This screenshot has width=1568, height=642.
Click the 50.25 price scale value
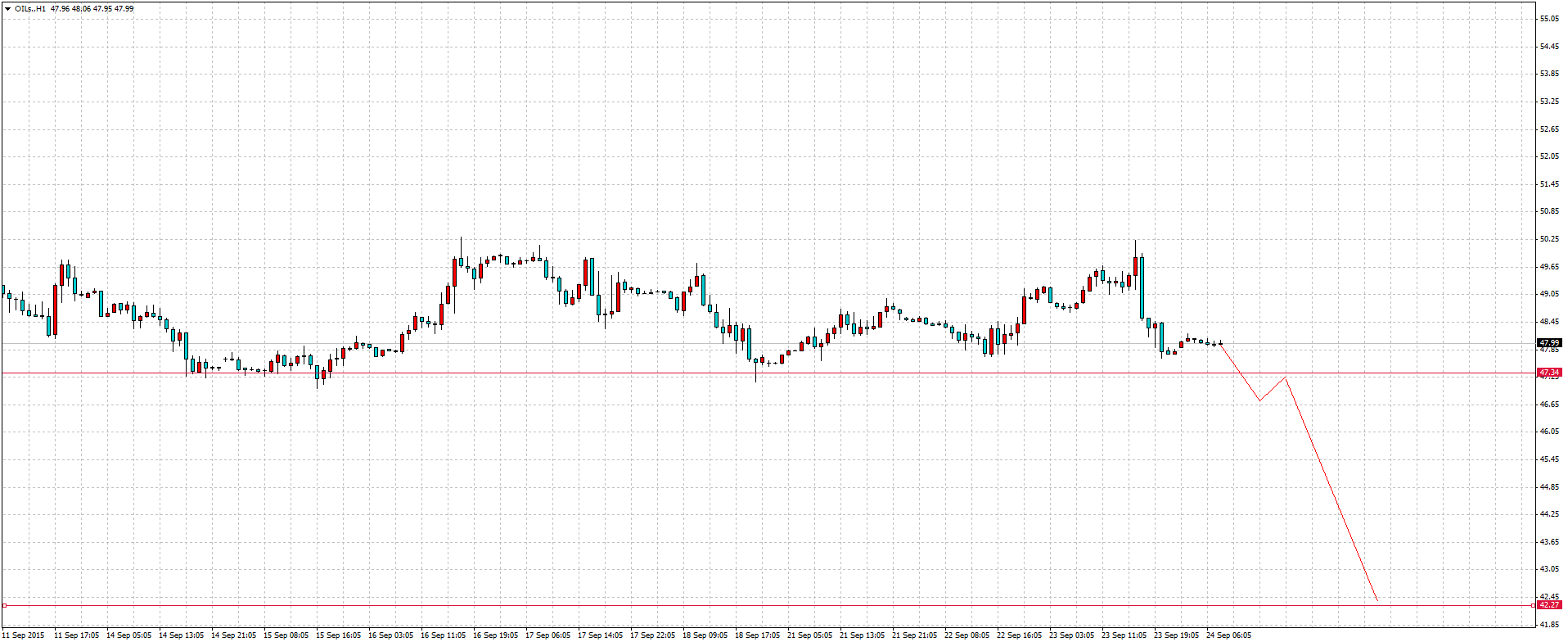click(x=1548, y=239)
